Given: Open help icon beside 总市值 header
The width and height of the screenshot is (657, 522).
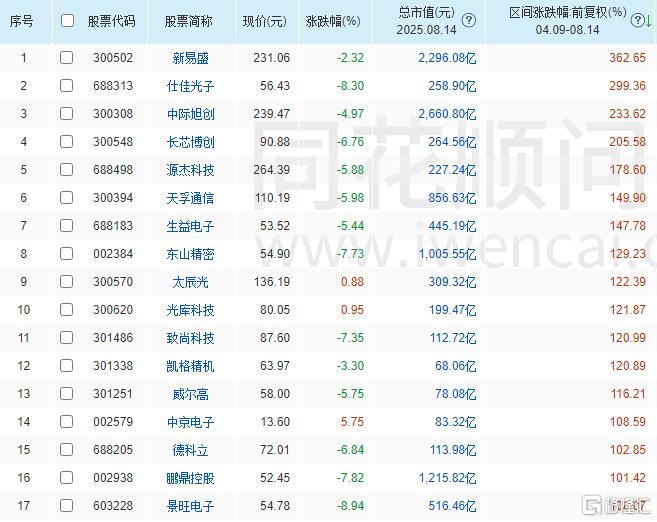Looking at the screenshot, I should [469, 20].
